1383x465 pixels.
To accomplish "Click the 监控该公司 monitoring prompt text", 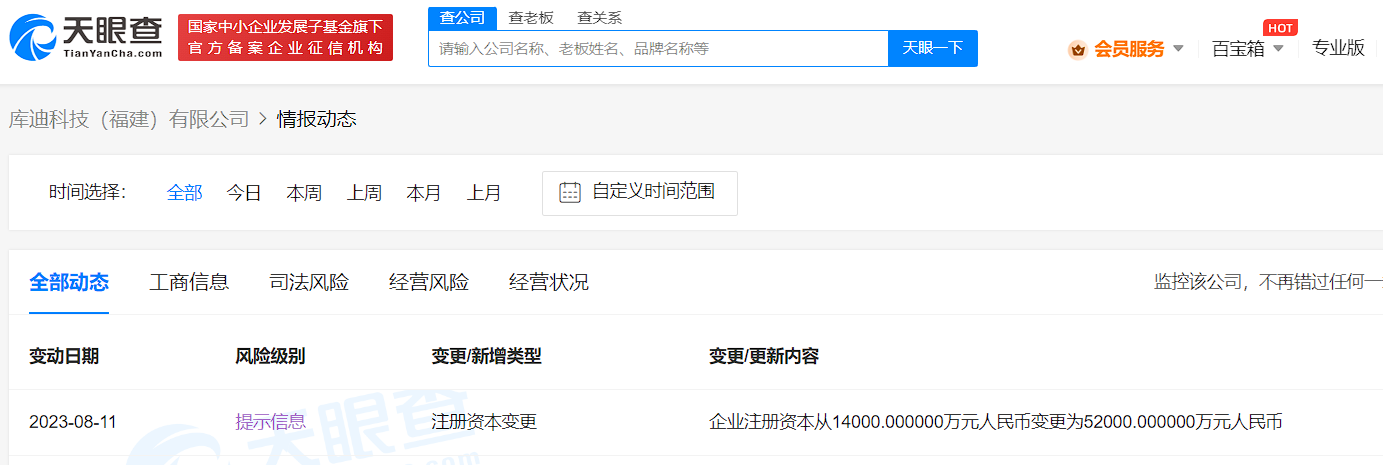I will click(x=1268, y=282).
